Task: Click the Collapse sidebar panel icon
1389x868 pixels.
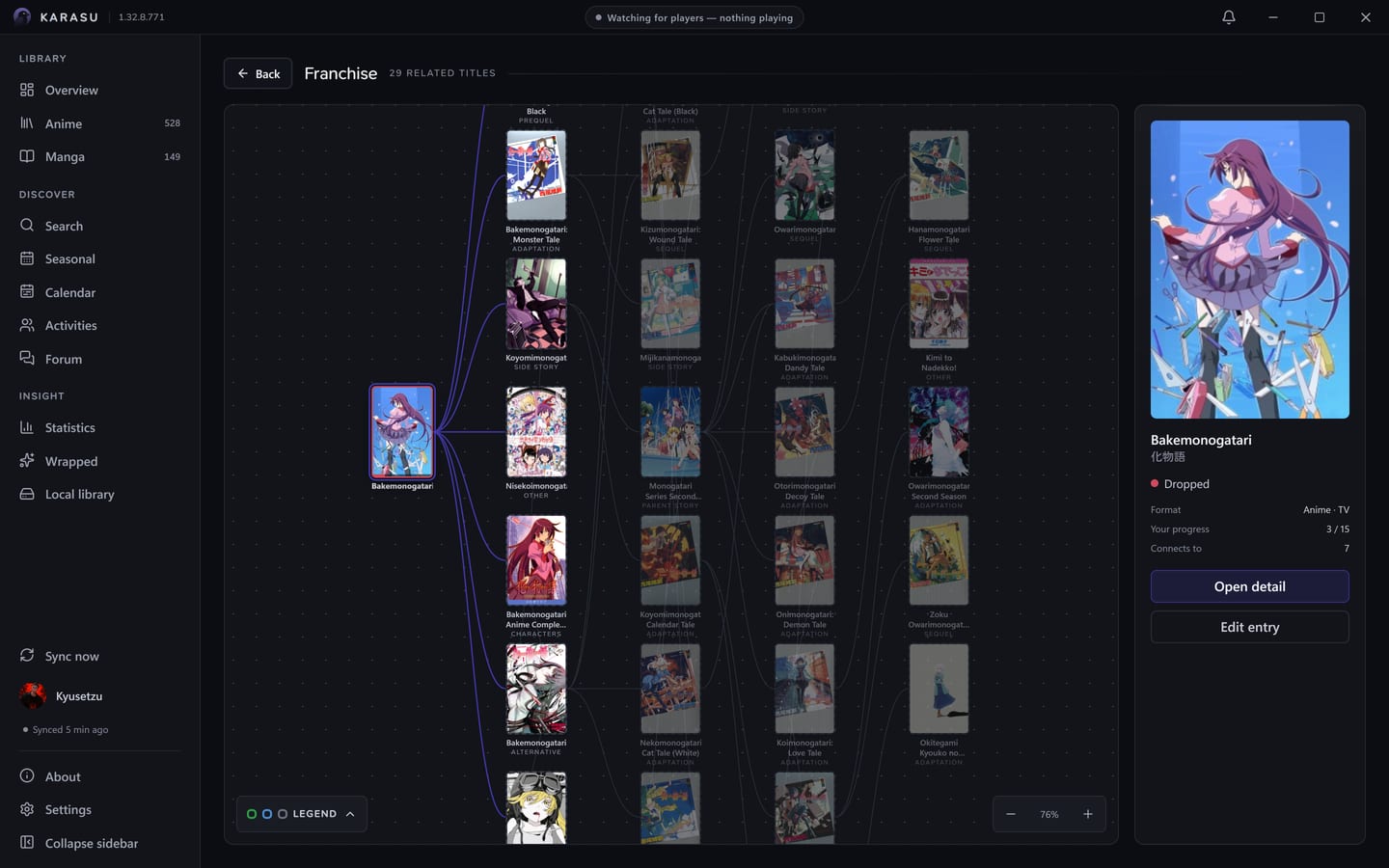Action: pyautogui.click(x=27, y=843)
